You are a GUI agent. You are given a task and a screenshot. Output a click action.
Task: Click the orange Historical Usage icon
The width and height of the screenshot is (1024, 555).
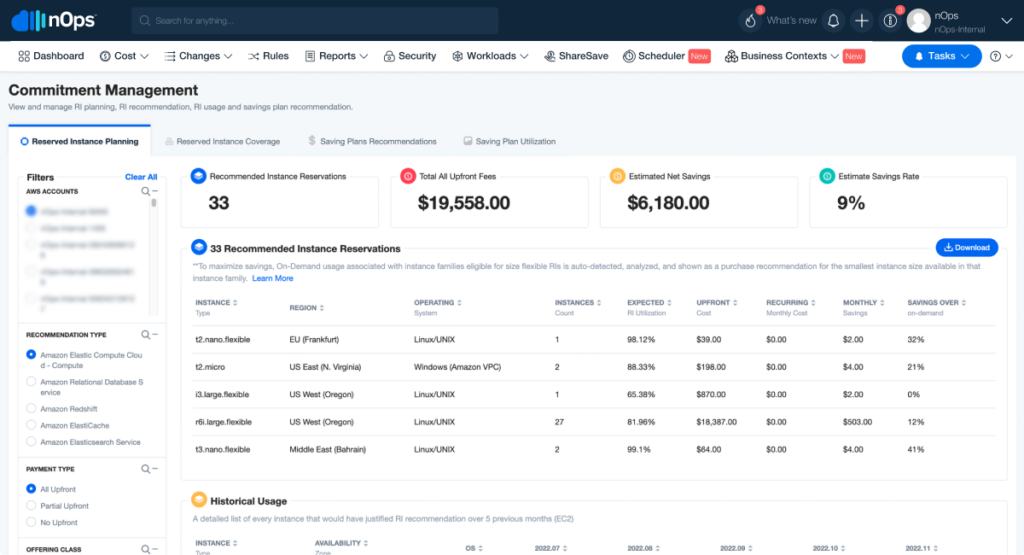click(199, 500)
